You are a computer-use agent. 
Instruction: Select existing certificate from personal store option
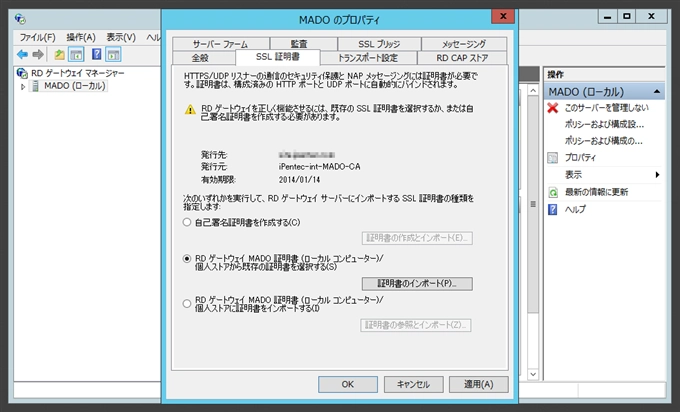coord(186,259)
